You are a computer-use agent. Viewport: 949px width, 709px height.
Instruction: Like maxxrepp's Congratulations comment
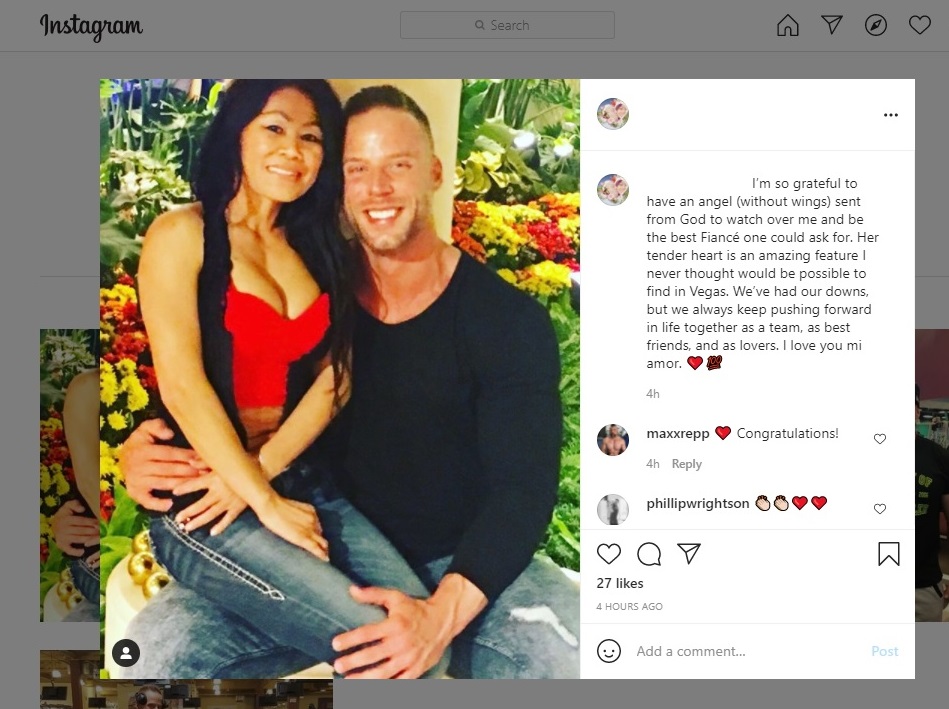[x=880, y=439]
